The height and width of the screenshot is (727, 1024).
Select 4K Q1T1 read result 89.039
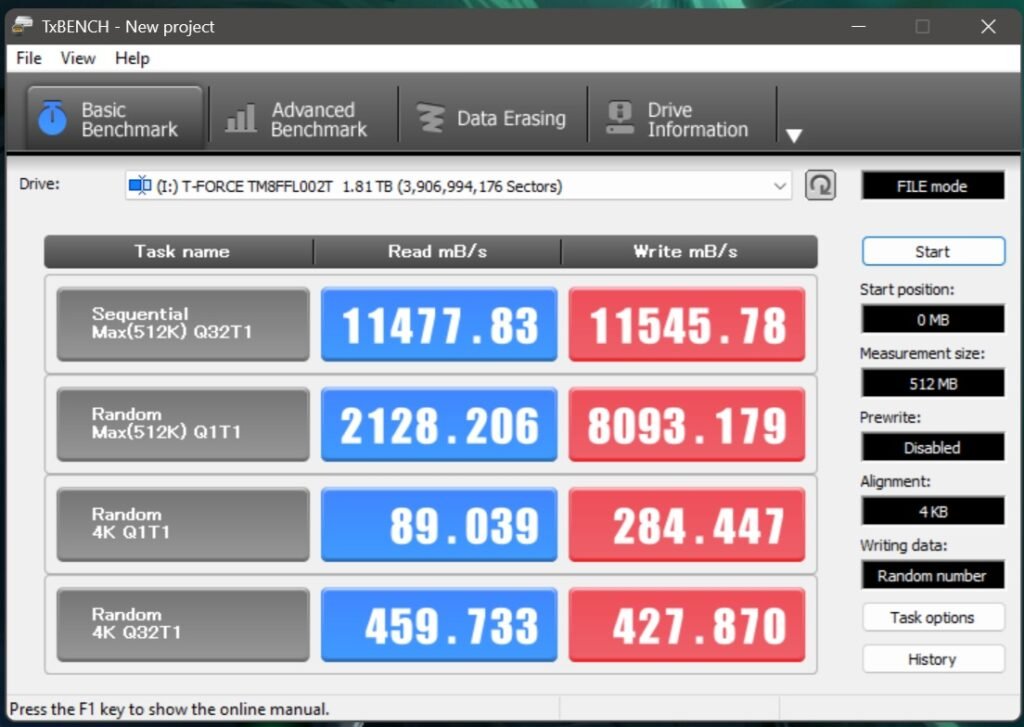coord(439,524)
